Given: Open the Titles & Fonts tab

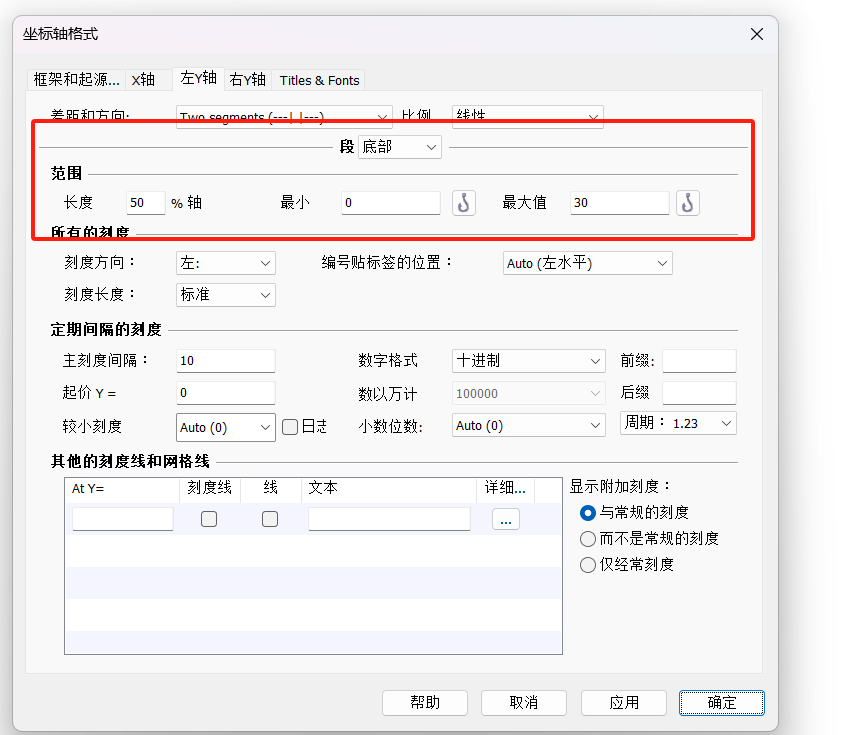Looking at the screenshot, I should (319, 80).
